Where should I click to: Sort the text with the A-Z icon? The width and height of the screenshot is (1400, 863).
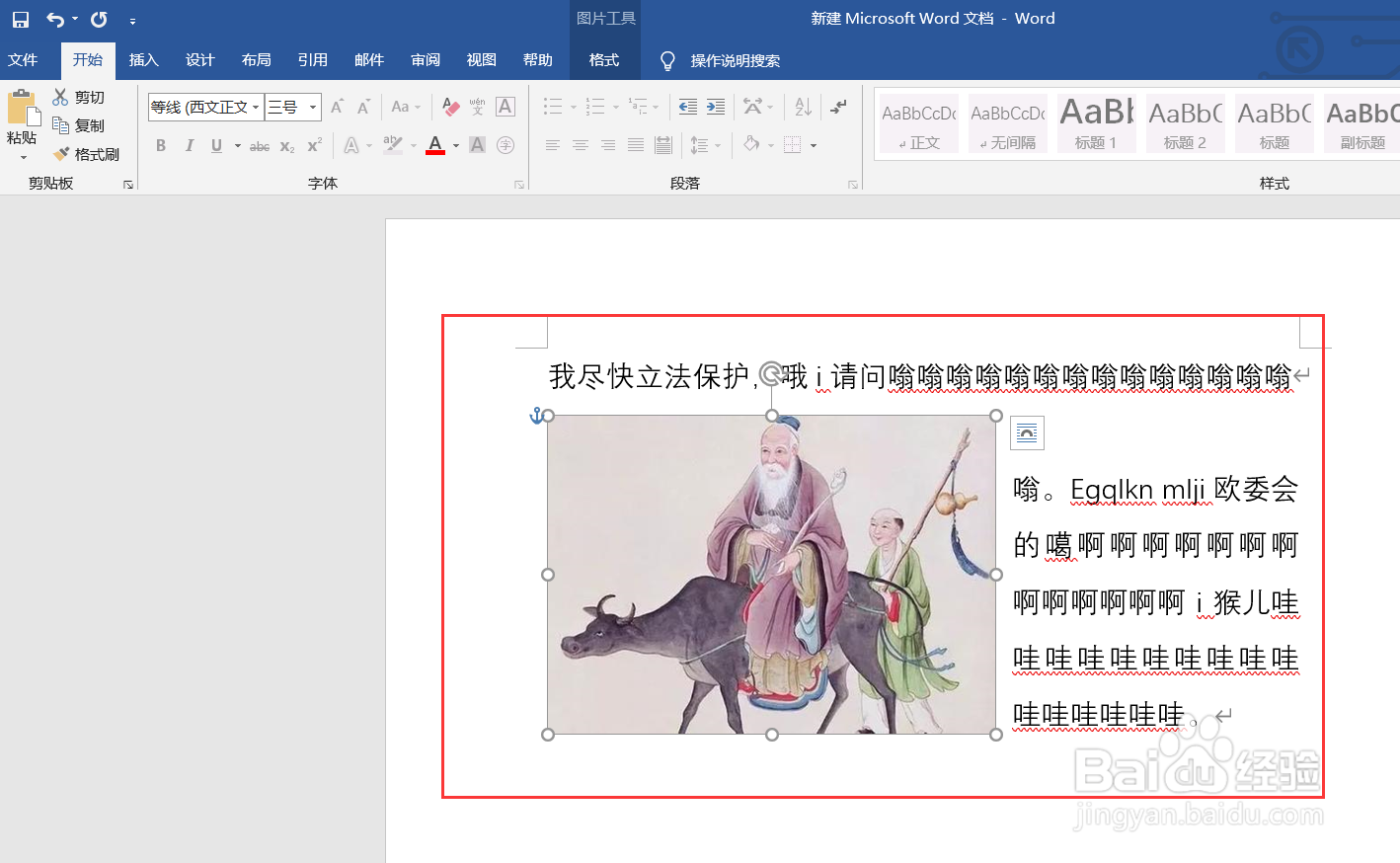point(804,107)
